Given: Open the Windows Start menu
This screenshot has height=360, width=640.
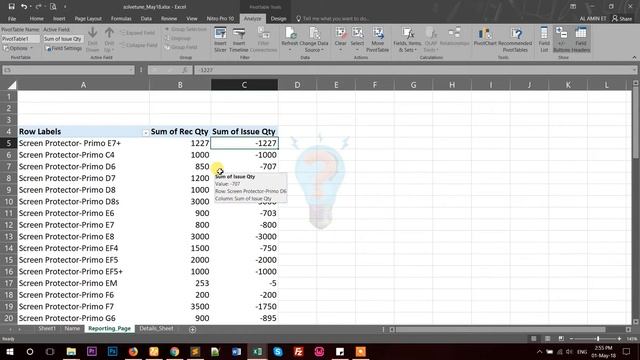Looking at the screenshot, I should (x=10, y=351).
